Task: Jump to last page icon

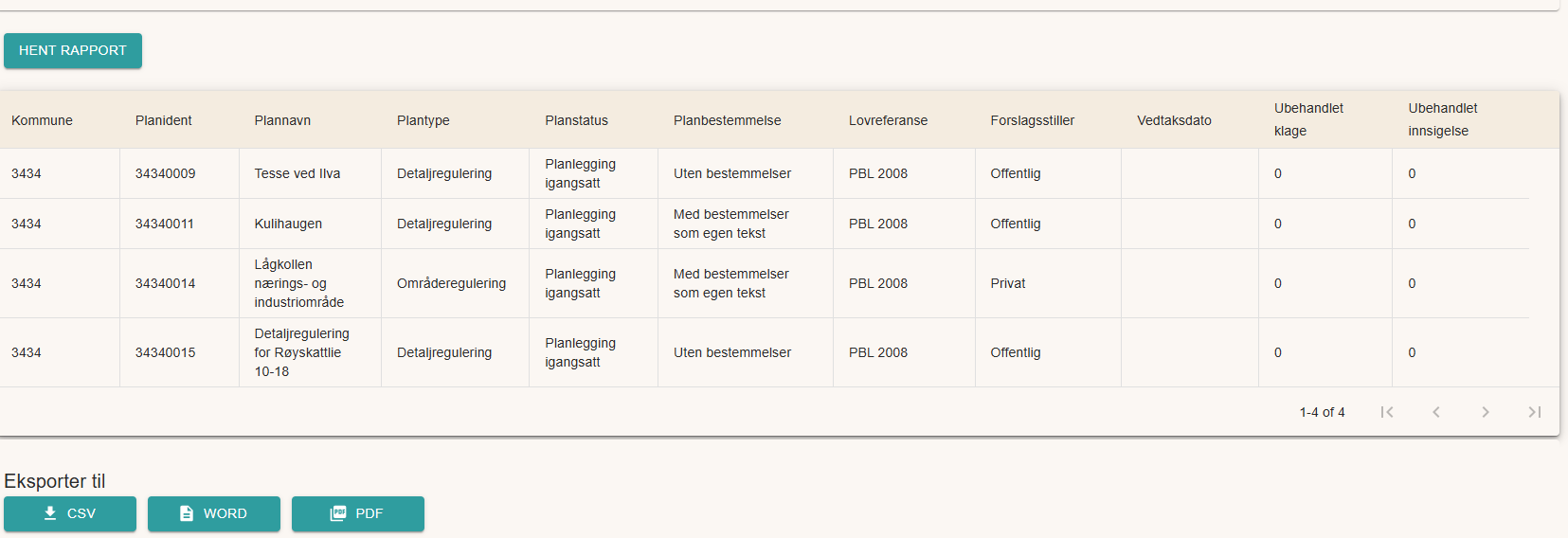Action: click(x=1535, y=412)
